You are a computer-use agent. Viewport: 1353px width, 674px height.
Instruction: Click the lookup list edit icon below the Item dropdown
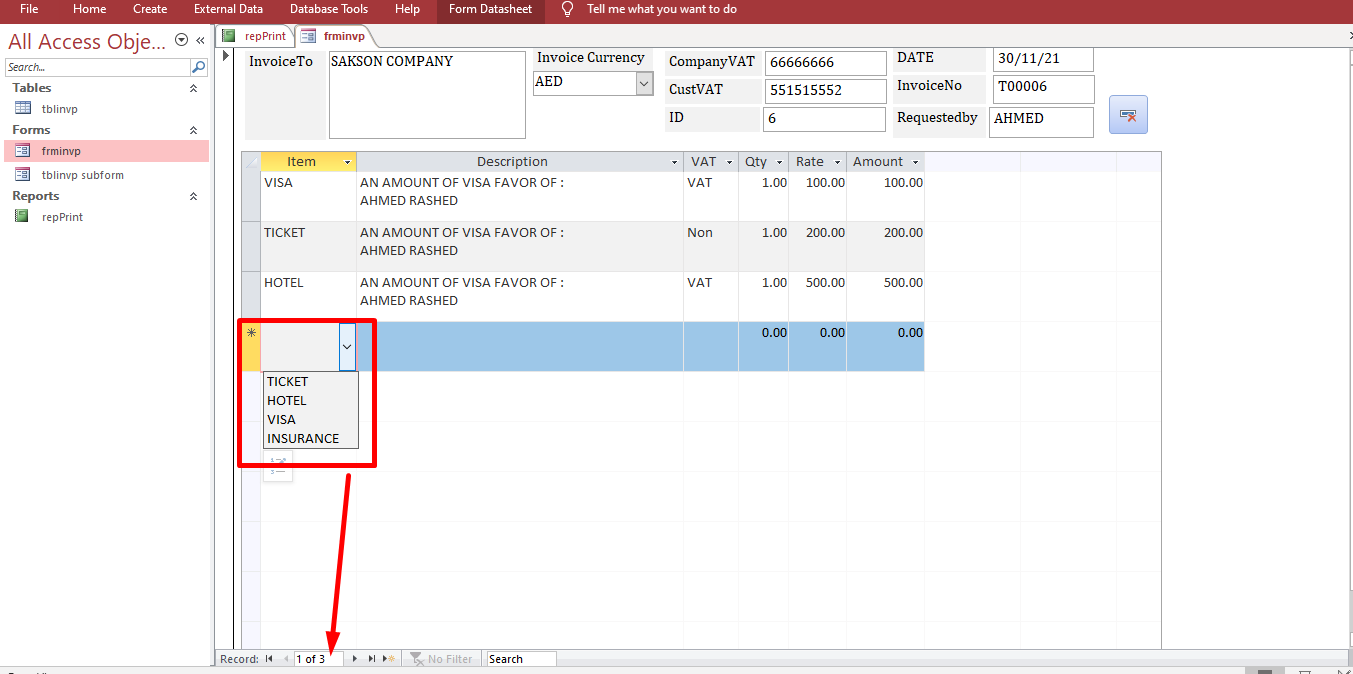pos(278,466)
